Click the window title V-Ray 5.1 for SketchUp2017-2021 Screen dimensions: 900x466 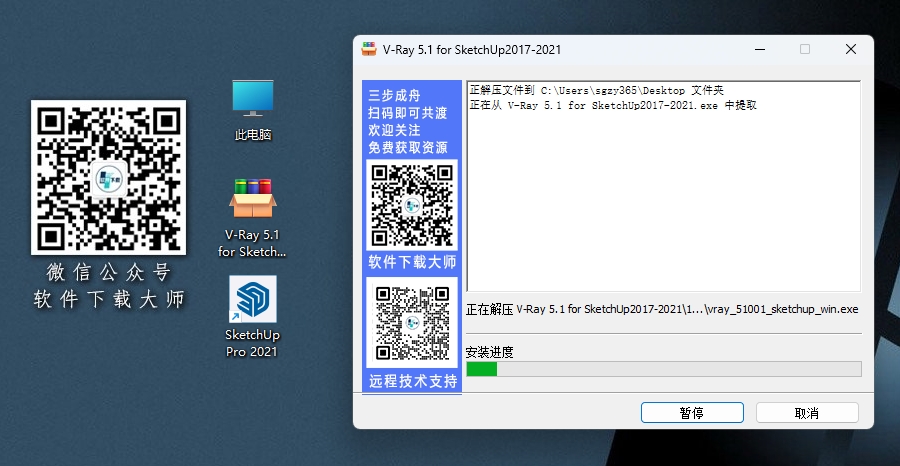click(472, 50)
